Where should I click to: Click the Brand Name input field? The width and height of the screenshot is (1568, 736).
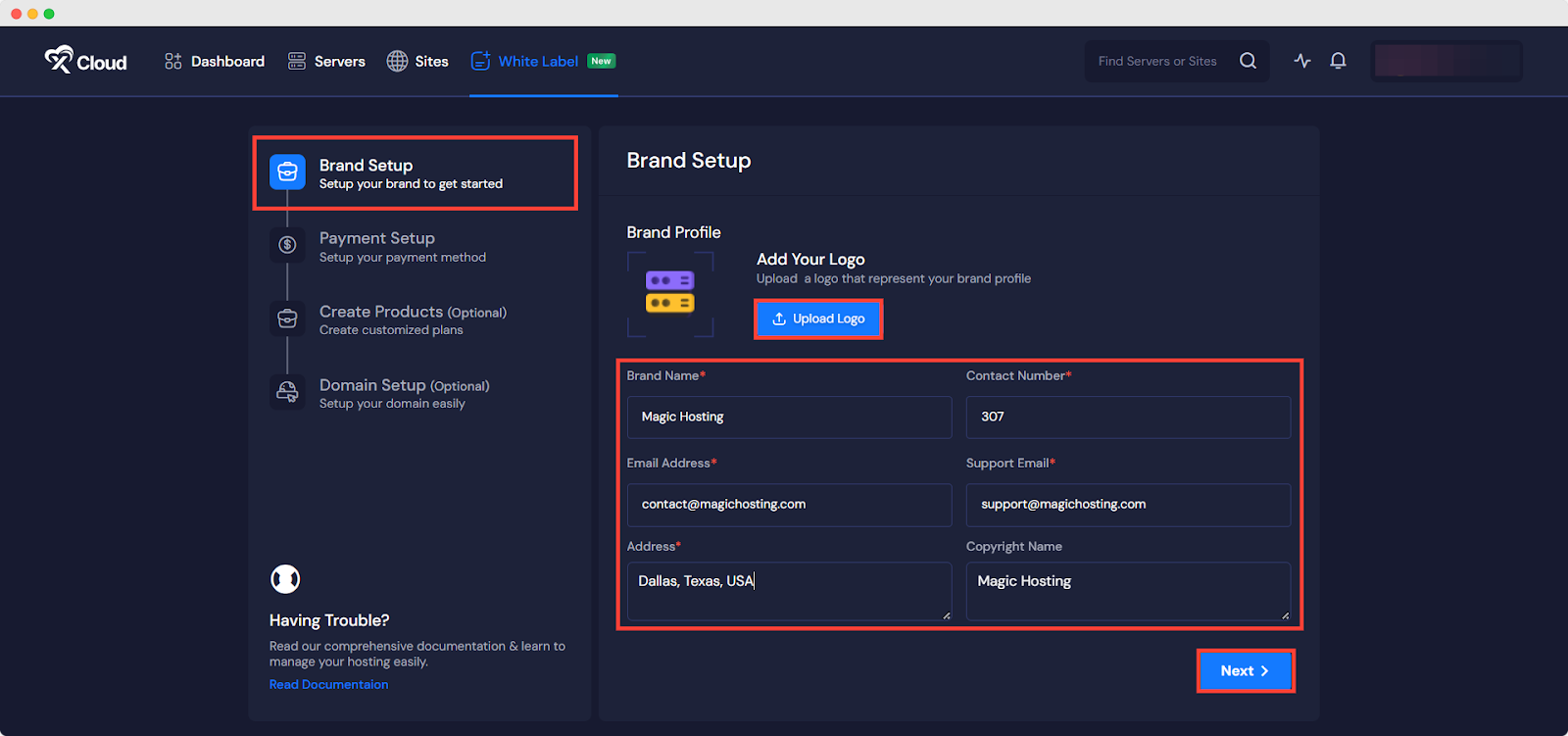coord(789,417)
